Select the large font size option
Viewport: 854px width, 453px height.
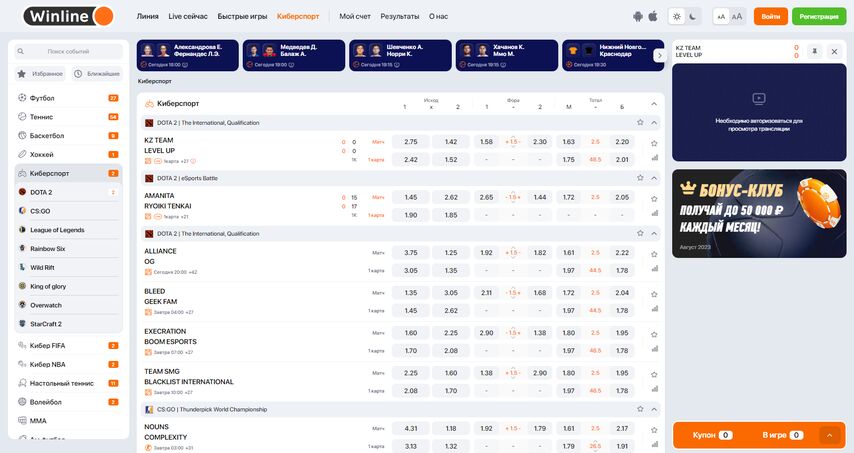pyautogui.click(x=737, y=16)
